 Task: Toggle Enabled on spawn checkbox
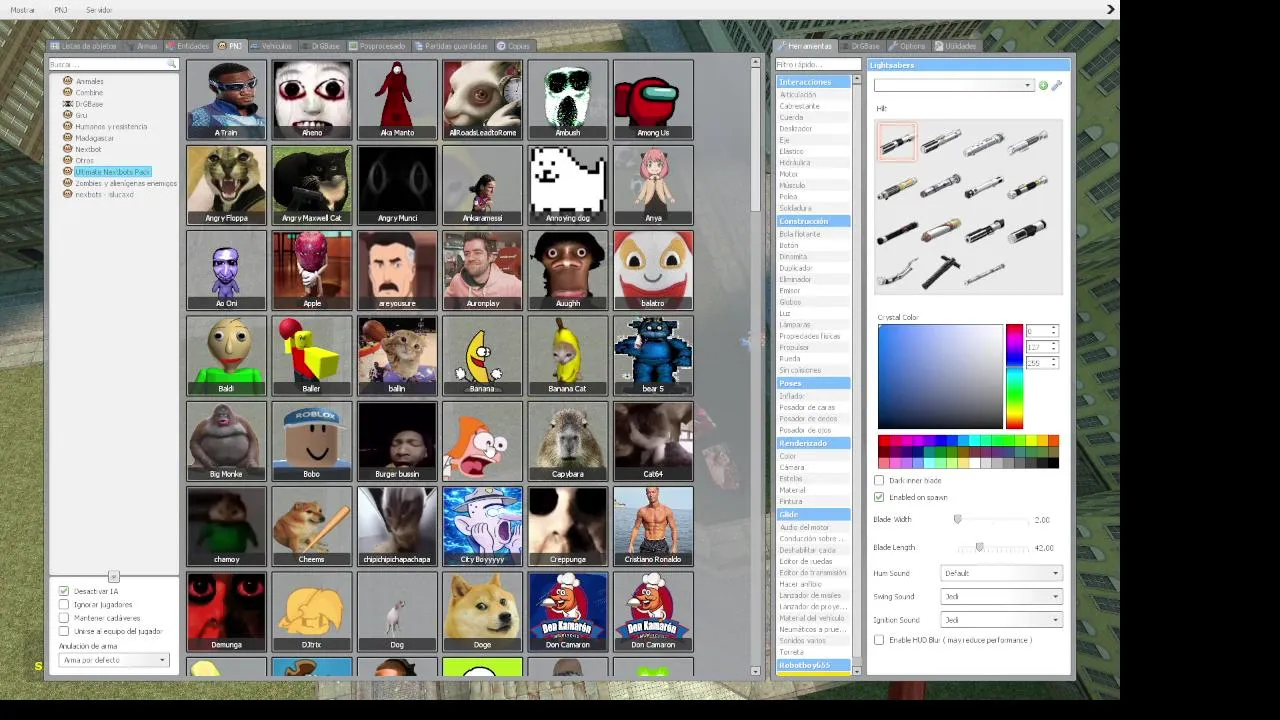[x=879, y=497]
